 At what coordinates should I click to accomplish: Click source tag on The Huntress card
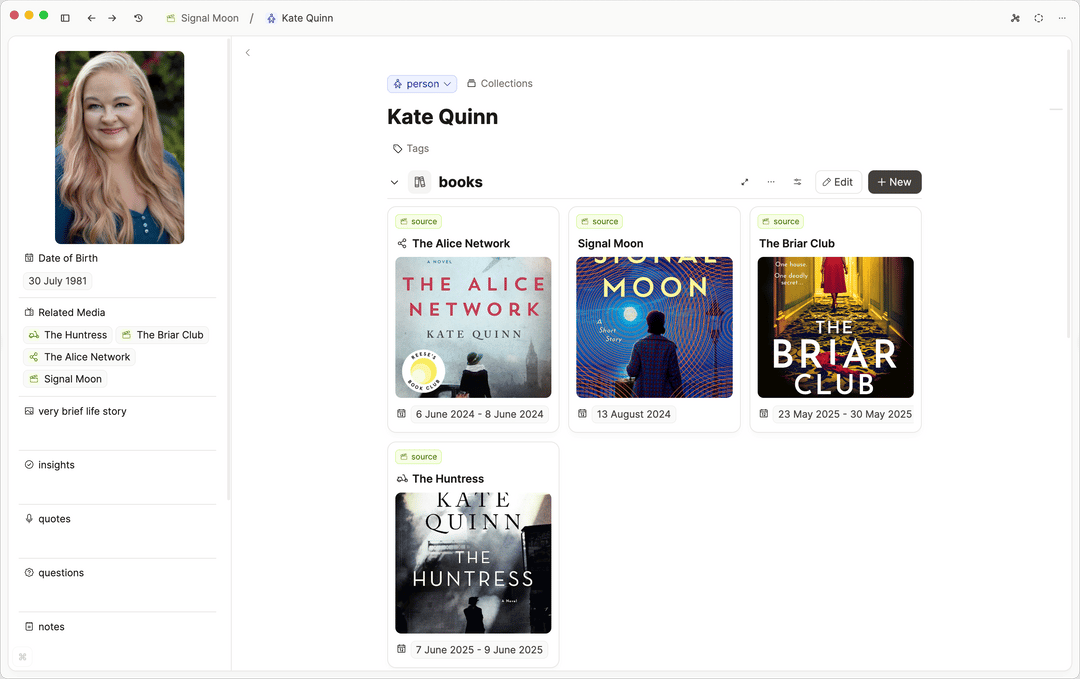click(418, 457)
